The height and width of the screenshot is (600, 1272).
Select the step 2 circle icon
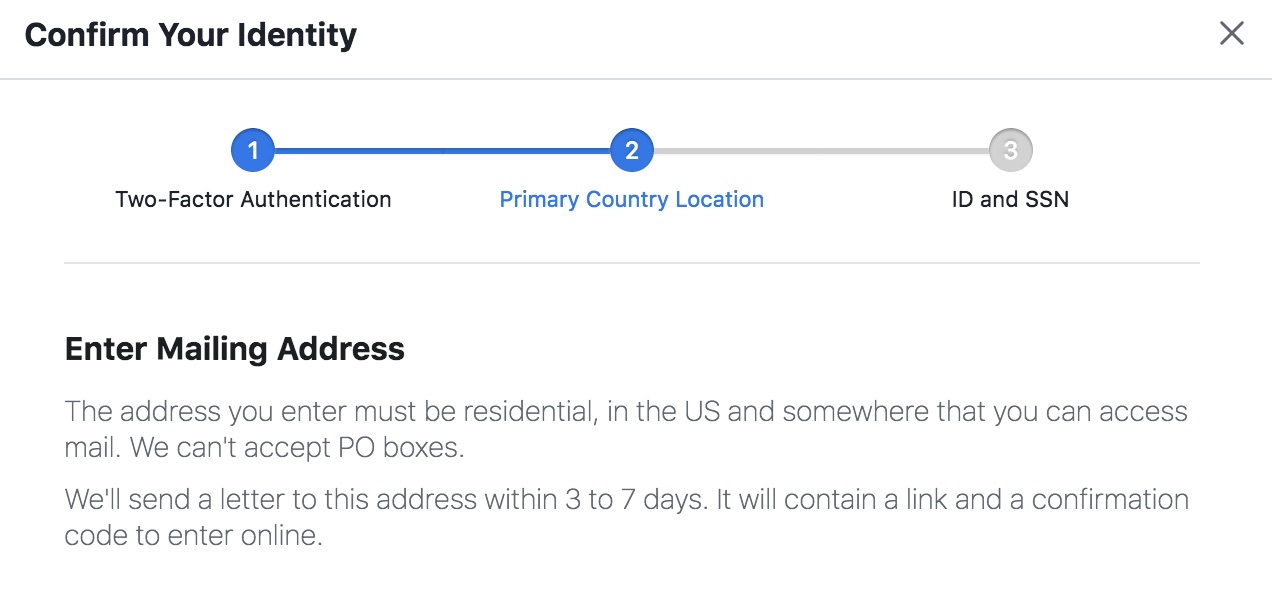tap(631, 151)
